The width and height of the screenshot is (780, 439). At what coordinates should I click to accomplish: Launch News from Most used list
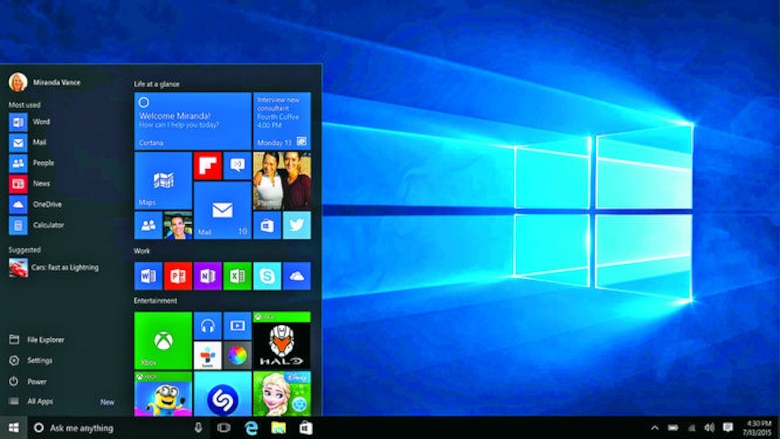pyautogui.click(x=30, y=184)
